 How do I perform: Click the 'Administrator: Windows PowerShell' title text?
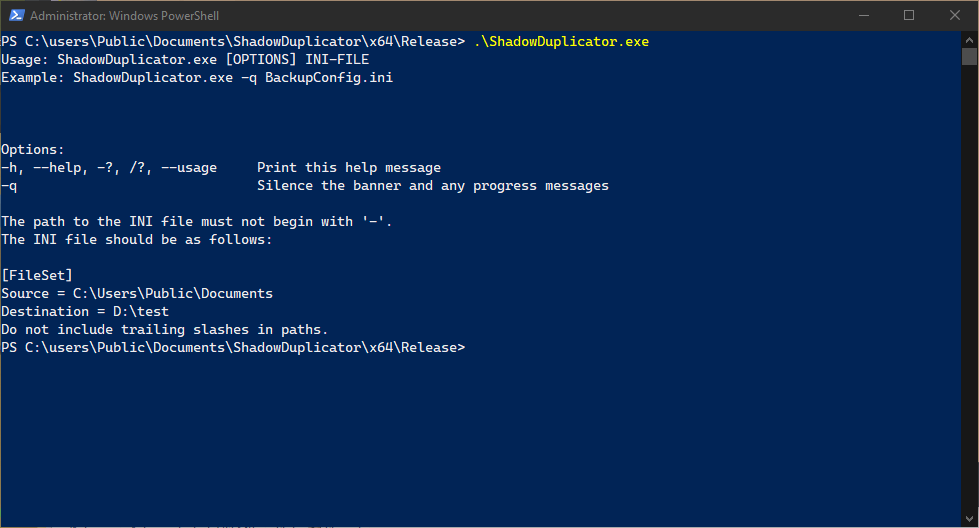pyautogui.click(x=124, y=16)
